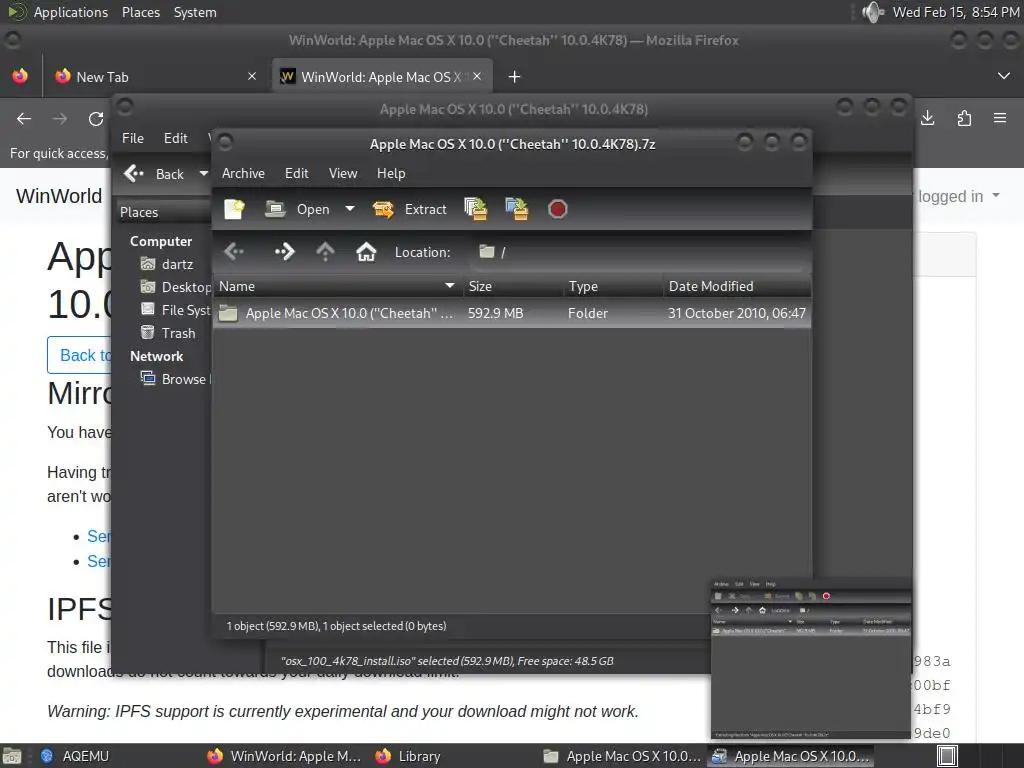Click the Firefox View icon at tab bar left

20,76
